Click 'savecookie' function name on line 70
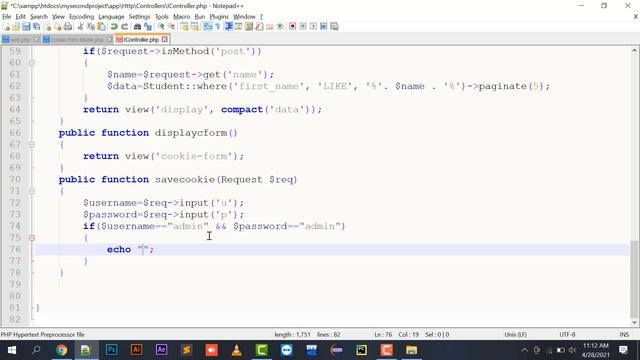Image resolution: width=640 pixels, height=360 pixels. (x=184, y=180)
